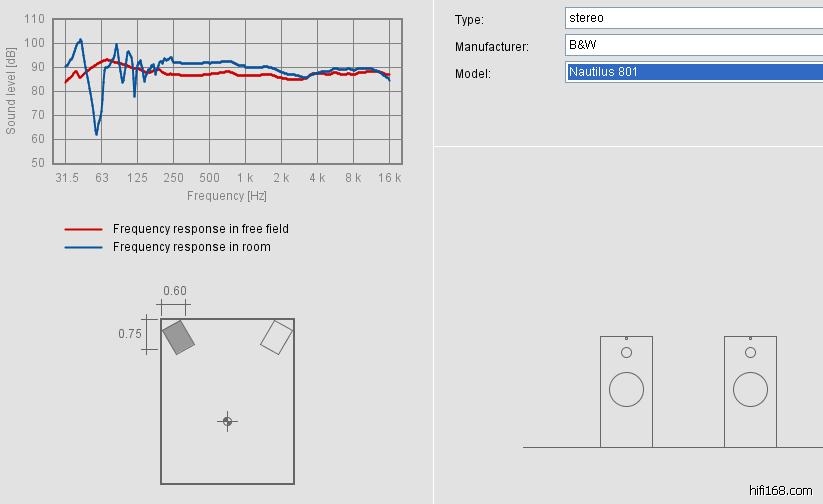Click the red free field legend line

[83, 229]
